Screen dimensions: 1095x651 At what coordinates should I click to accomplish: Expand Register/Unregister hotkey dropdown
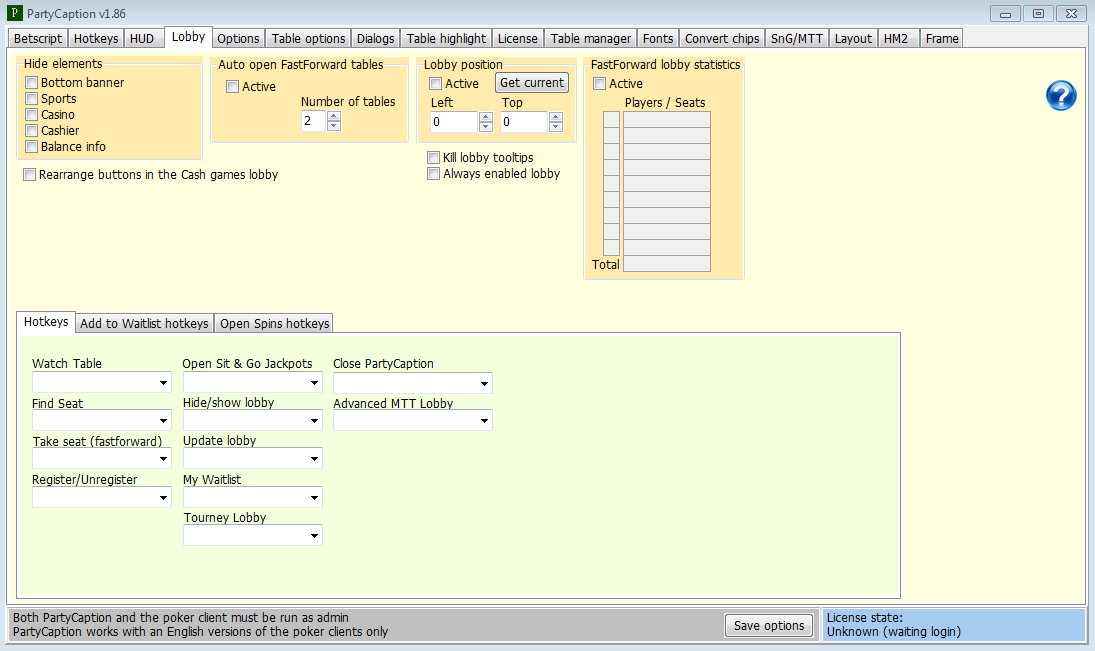coord(163,497)
